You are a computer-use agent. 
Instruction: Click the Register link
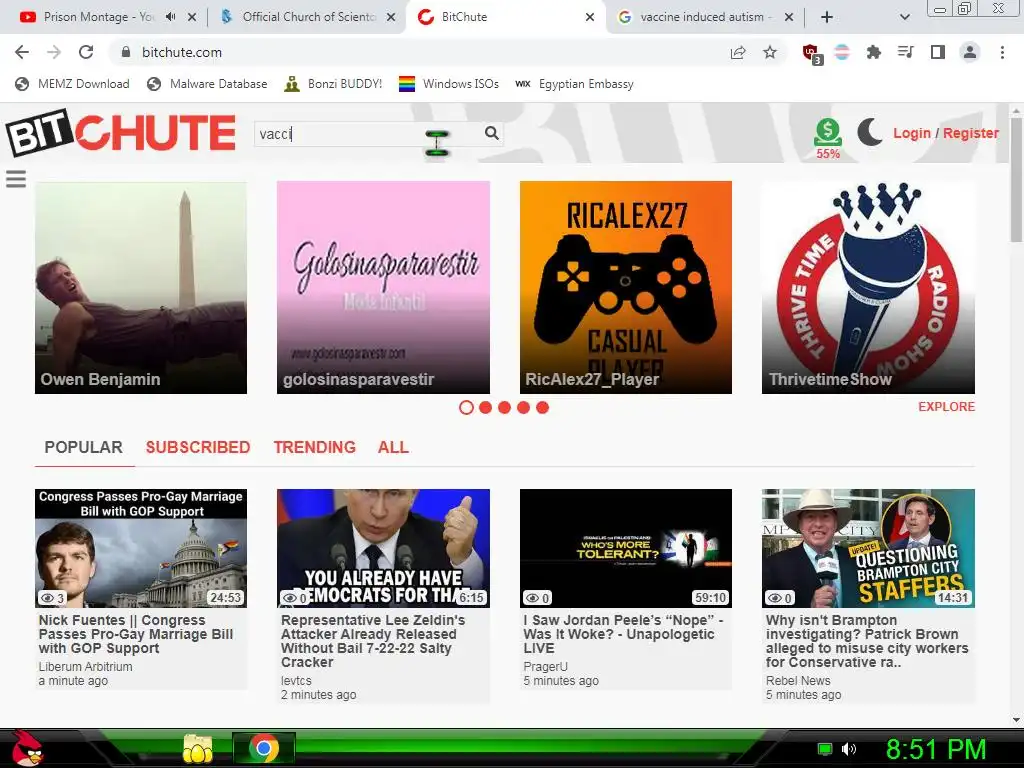971,133
